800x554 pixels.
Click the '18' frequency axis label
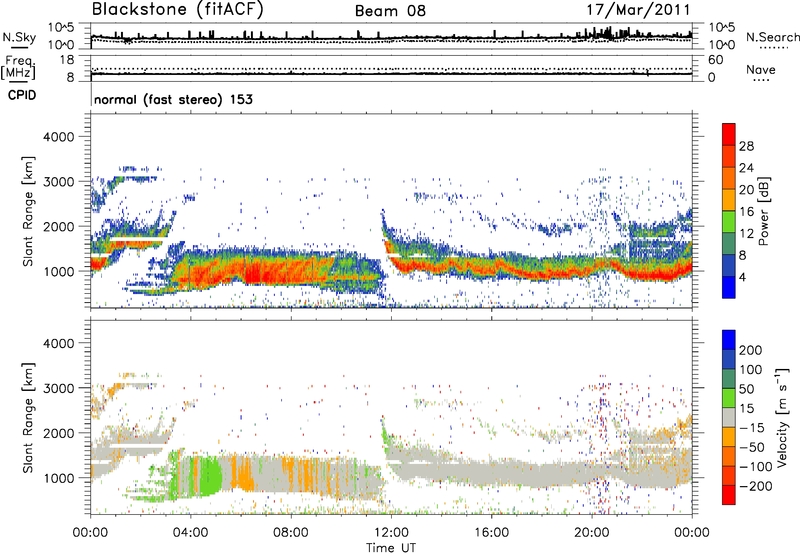tap(67, 60)
